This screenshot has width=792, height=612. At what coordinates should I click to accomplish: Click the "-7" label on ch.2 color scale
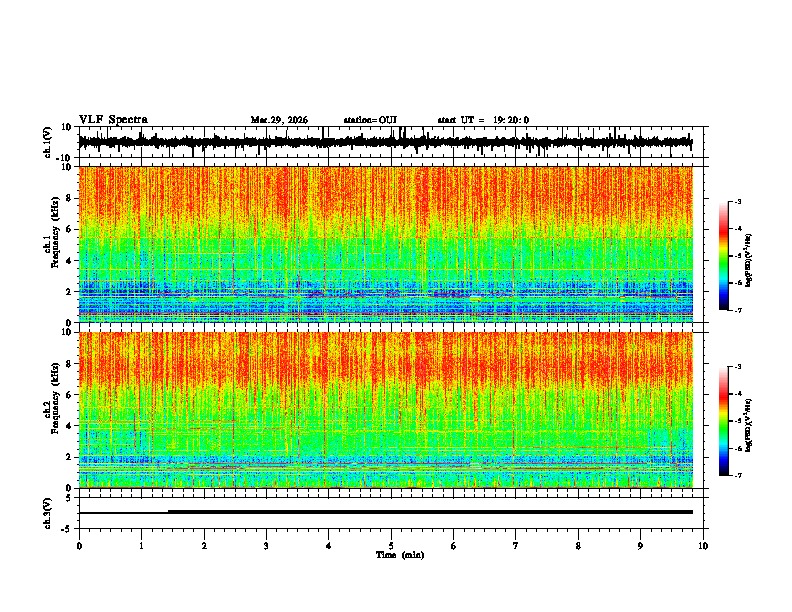[x=738, y=475]
